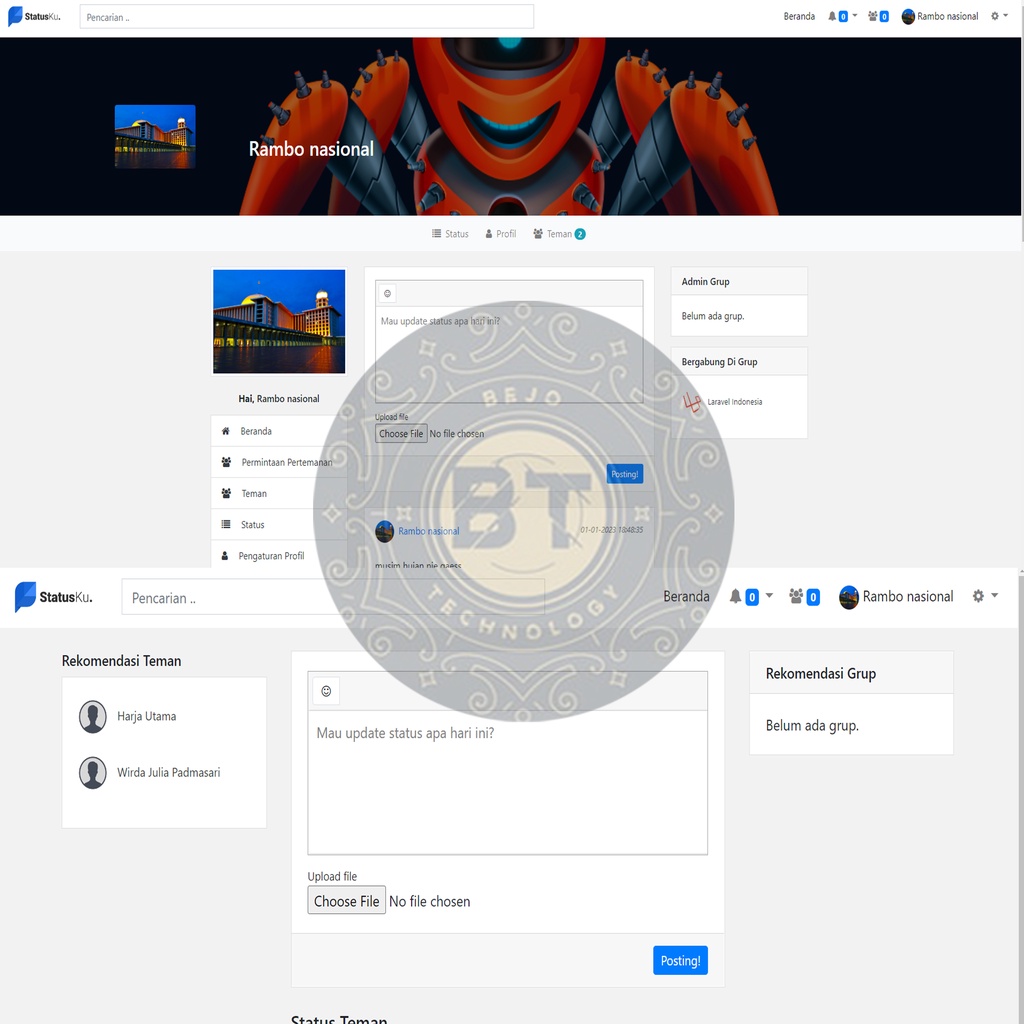Screen dimensions: 1024x1024
Task: Click the StatusKu logo on the profile page navbar
Action: 34,16
